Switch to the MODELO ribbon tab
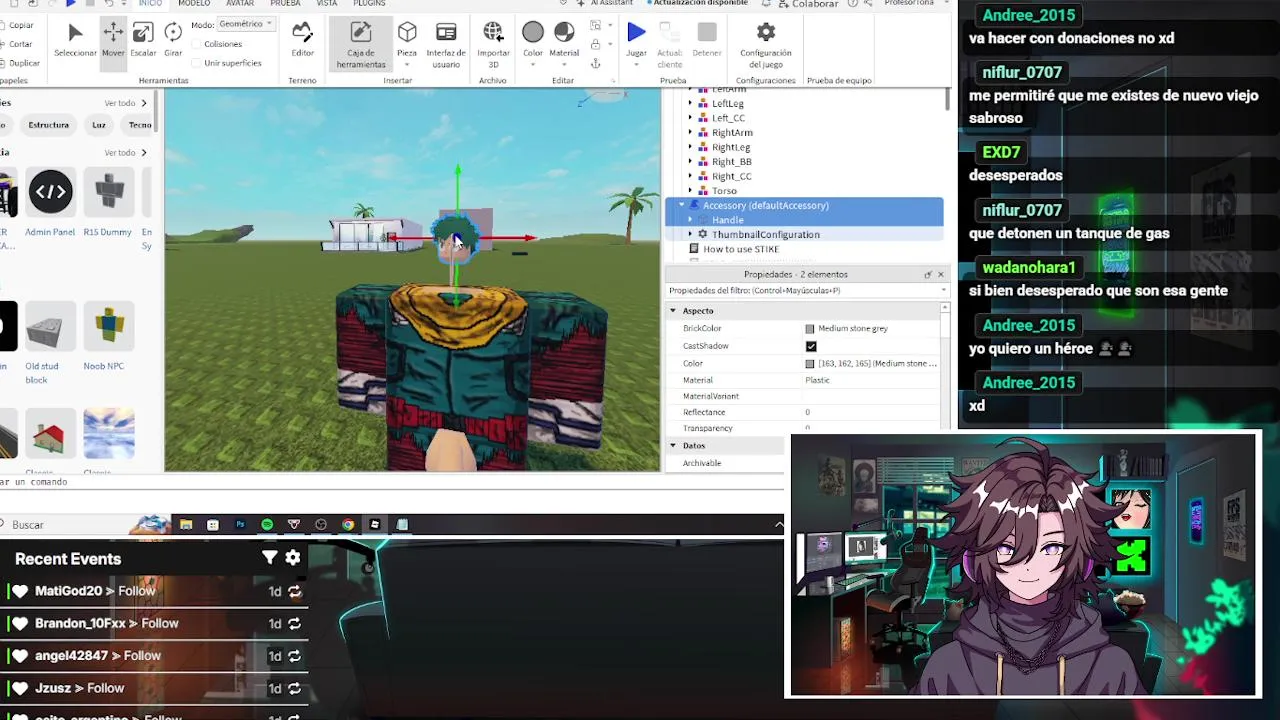The height and width of the screenshot is (720, 1280). tap(194, 4)
